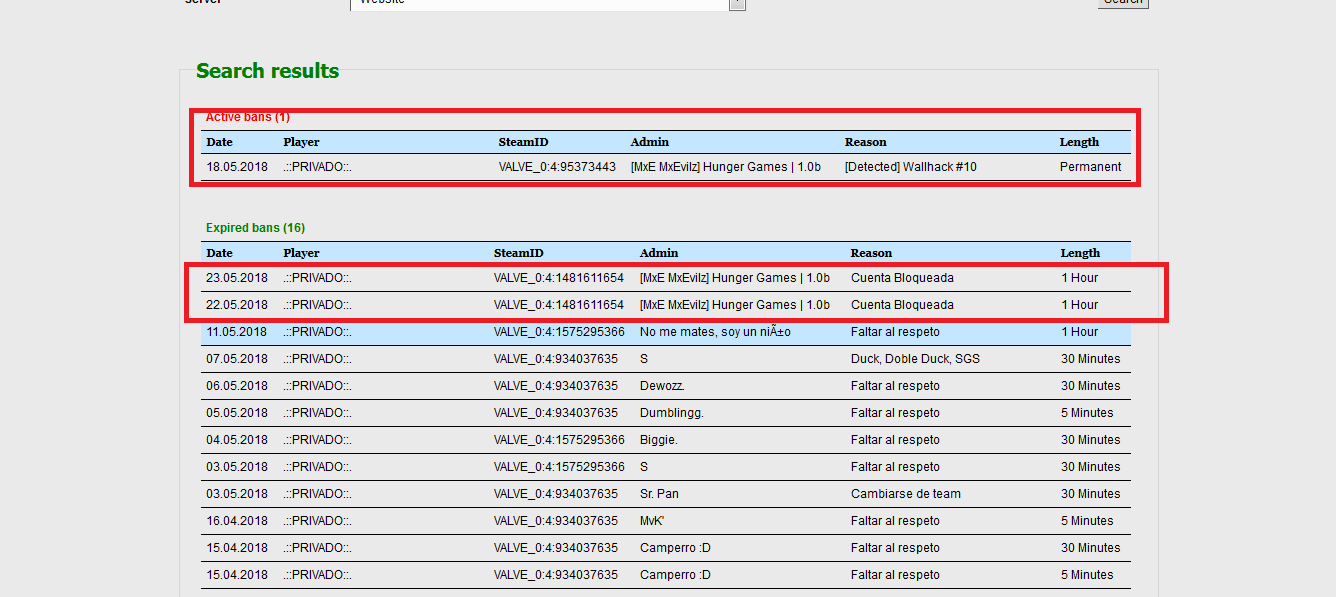Click the admin name "Dewozz."

(662, 386)
